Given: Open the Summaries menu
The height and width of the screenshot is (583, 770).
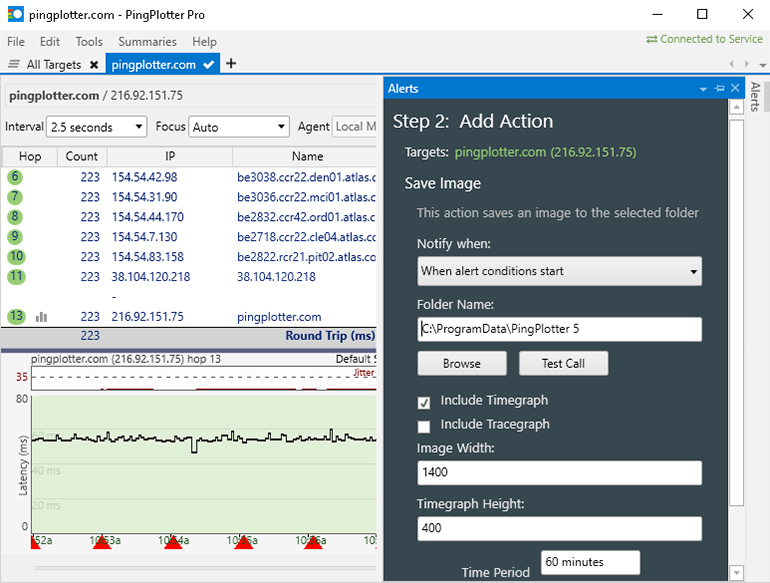Looking at the screenshot, I should (147, 42).
